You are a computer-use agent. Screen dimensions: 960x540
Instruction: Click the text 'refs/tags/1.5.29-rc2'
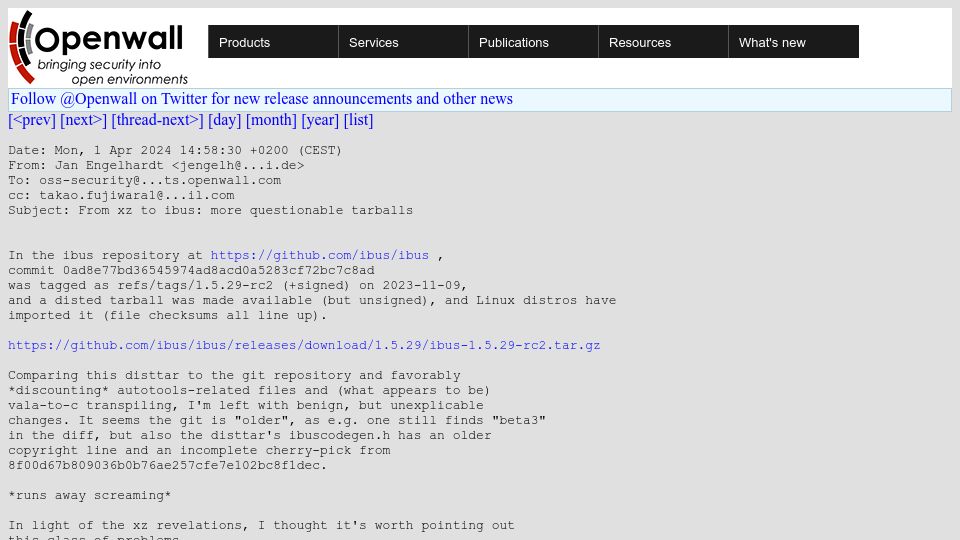coord(195,285)
